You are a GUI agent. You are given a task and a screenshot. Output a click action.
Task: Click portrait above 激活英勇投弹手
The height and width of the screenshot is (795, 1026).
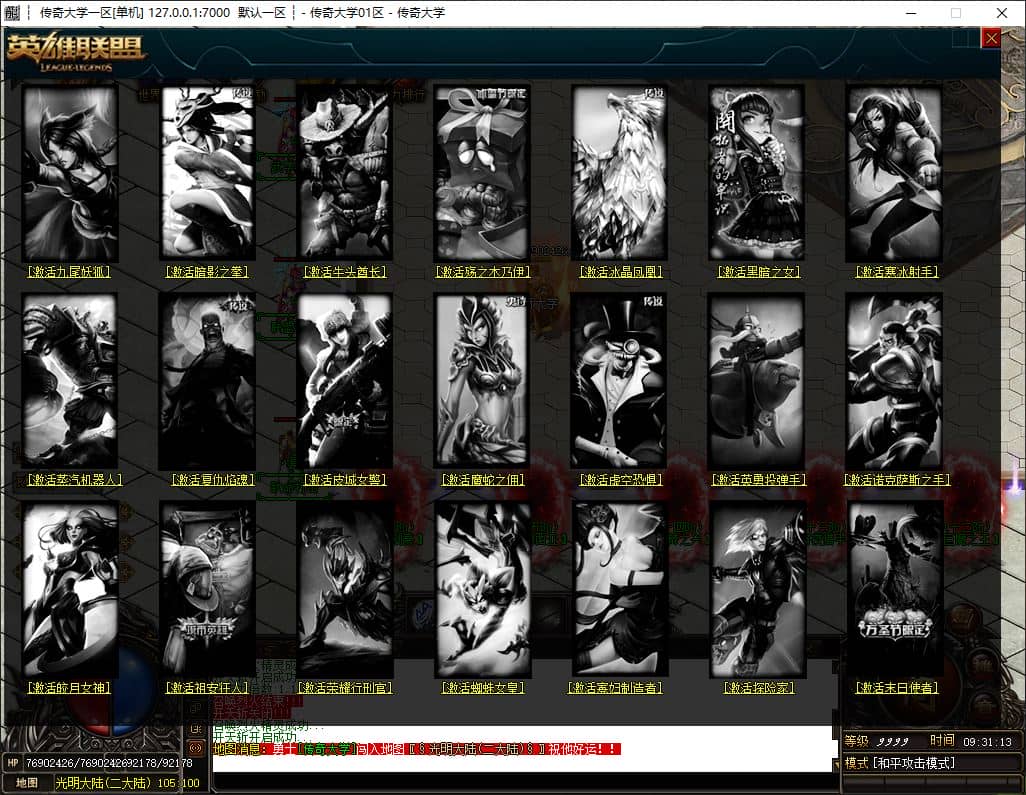pyautogui.click(x=757, y=381)
